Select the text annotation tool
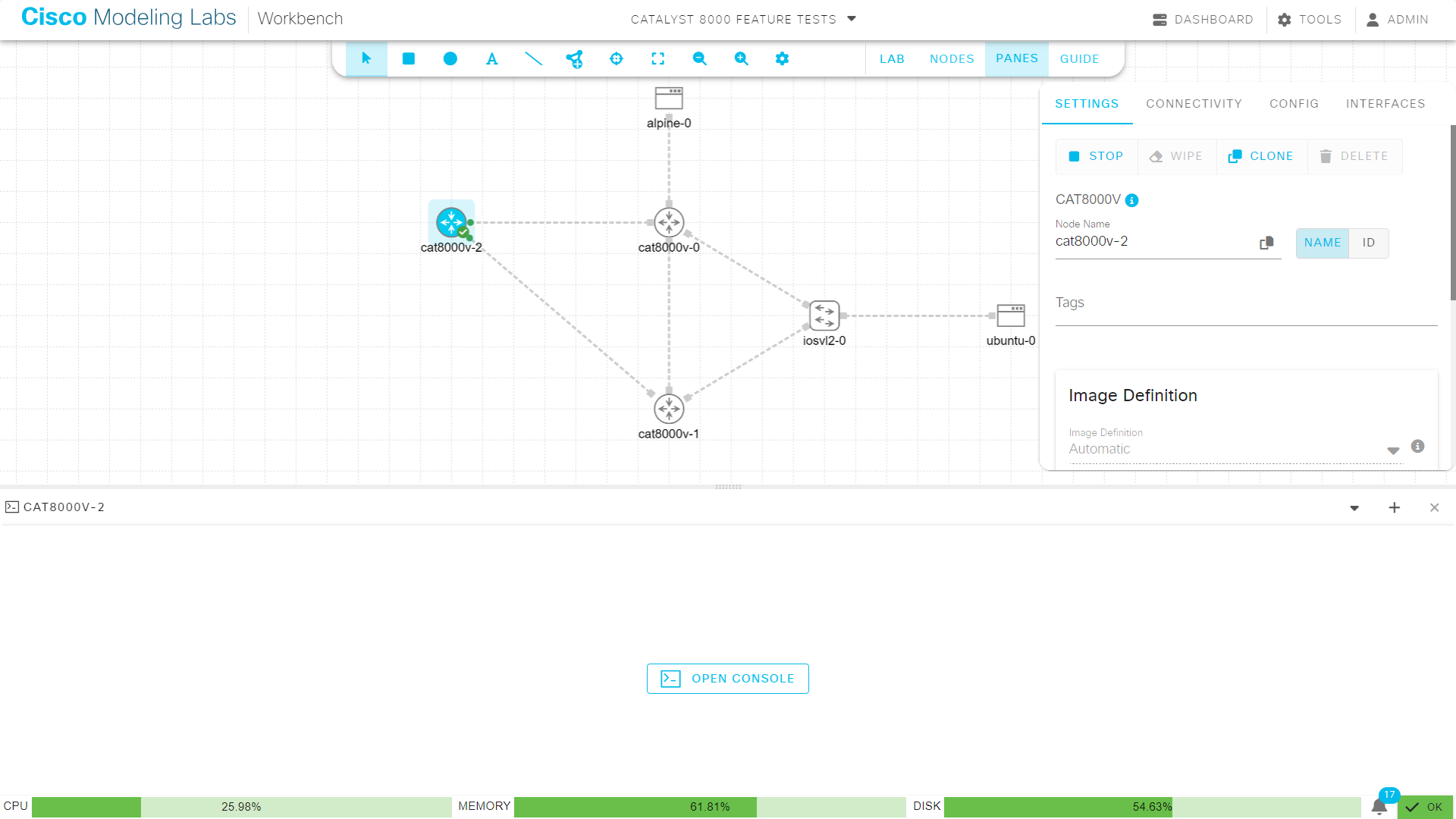1456x819 pixels. click(491, 58)
